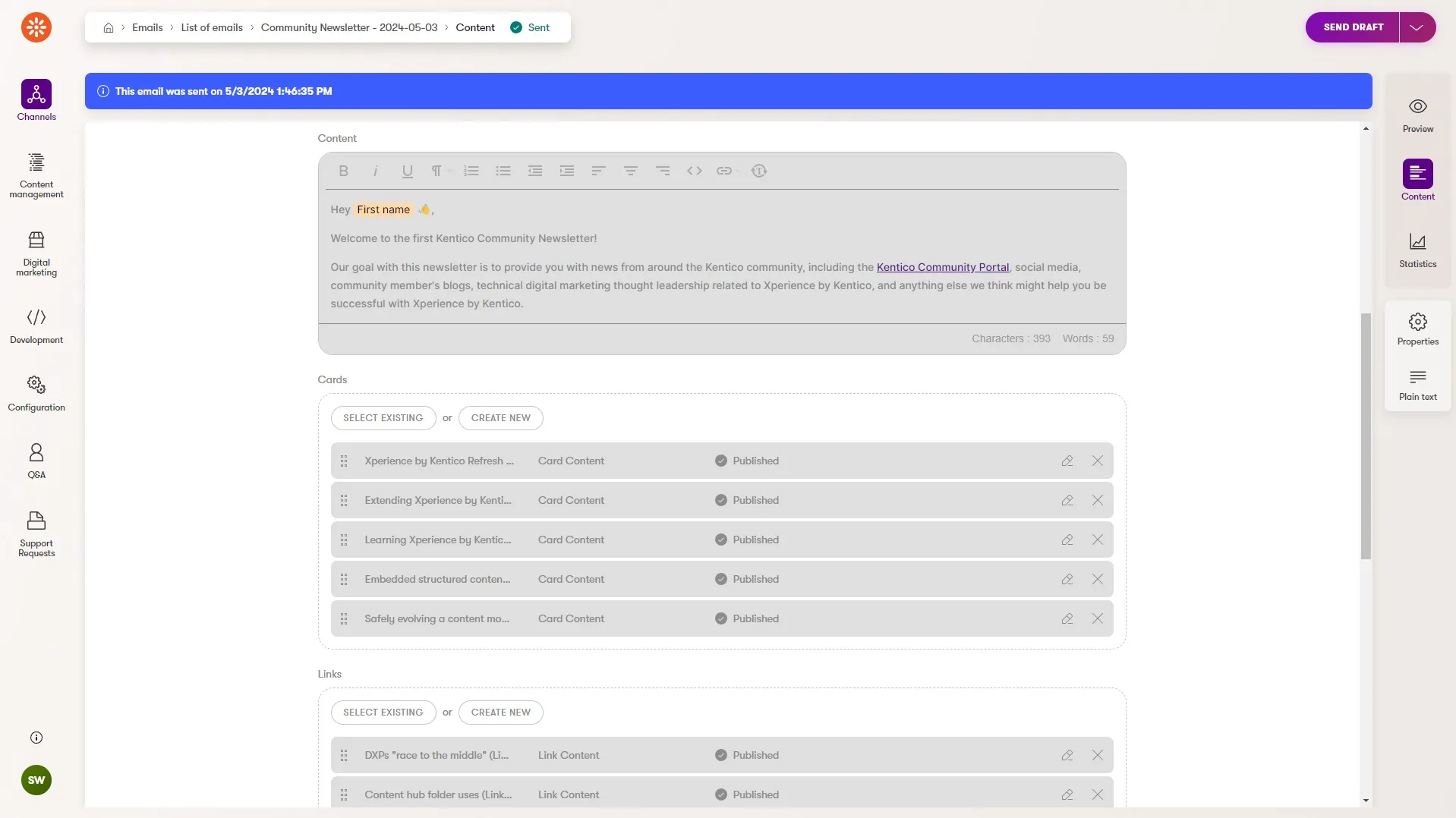The image size is (1456, 818).
Task: Open the Q&A sidebar item
Action: point(36,461)
